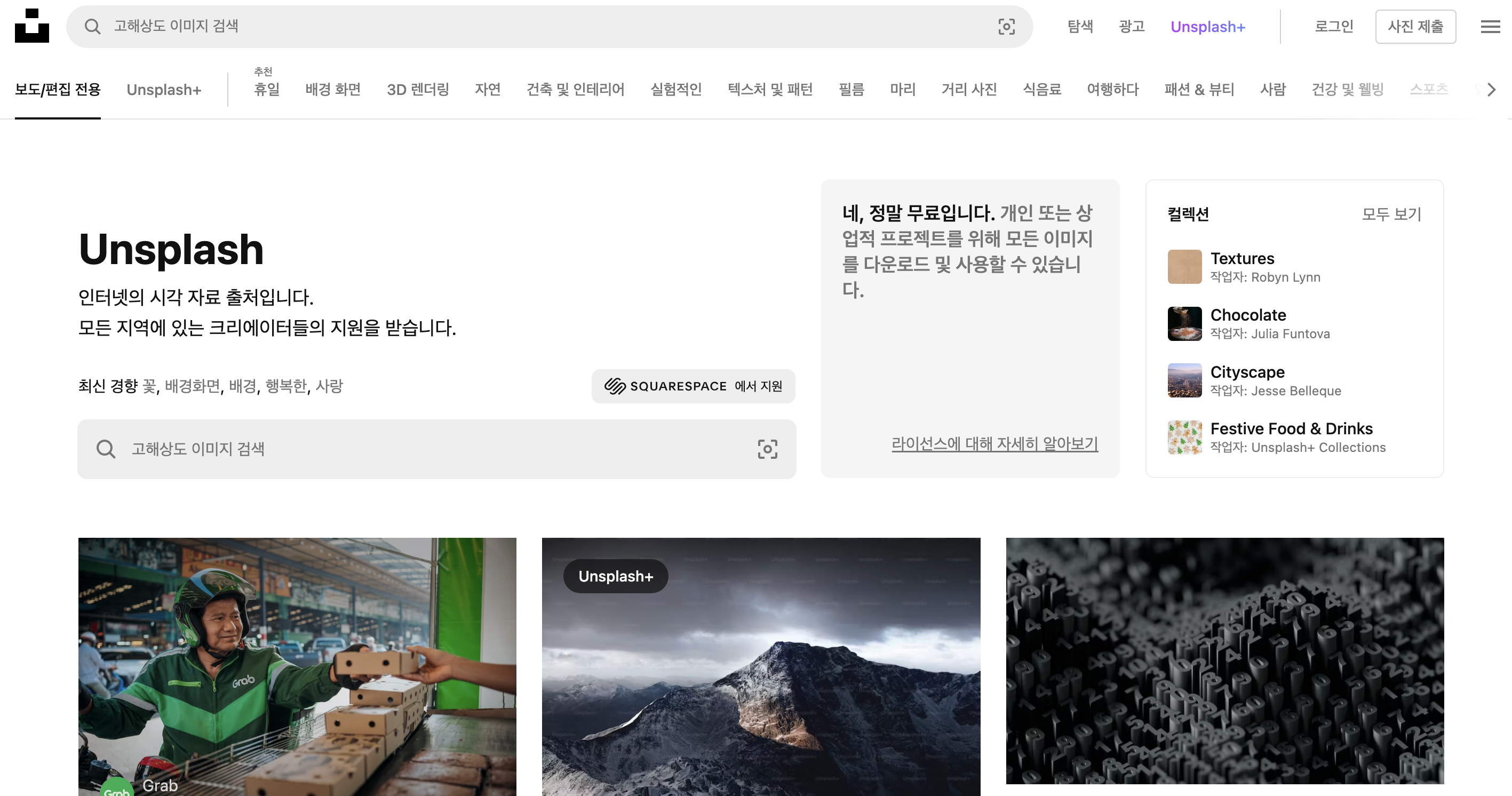Open 라이선스에 대해 자세히 알아보기 link
Screen dimensions: 1512x796
pos(994,444)
